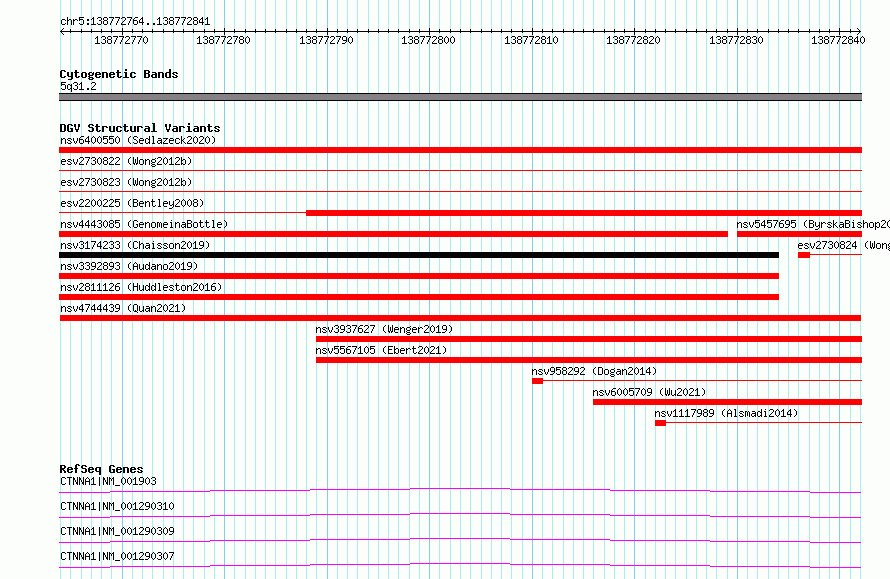The image size is (890, 579).
Task: Select ruler position 138772790
Action: (x=326, y=40)
